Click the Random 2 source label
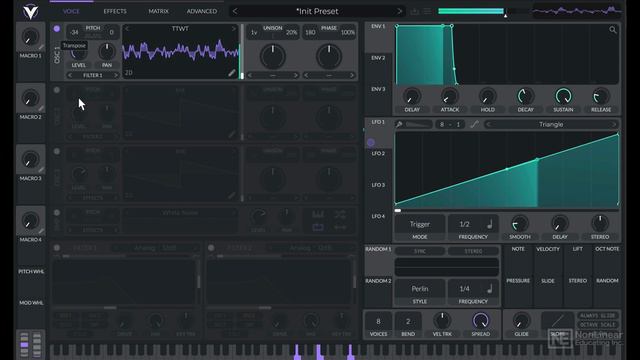Screen dimensions: 640x360 [378, 281]
